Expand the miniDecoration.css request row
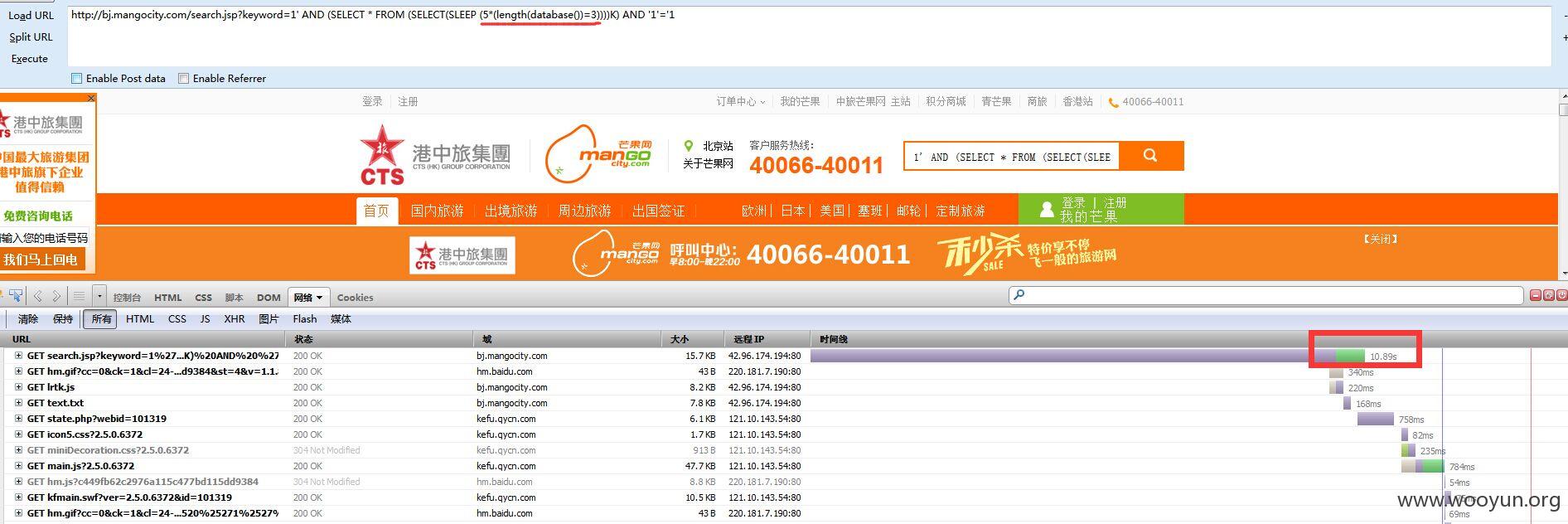Screen dimensions: 1568x524 coord(18,450)
